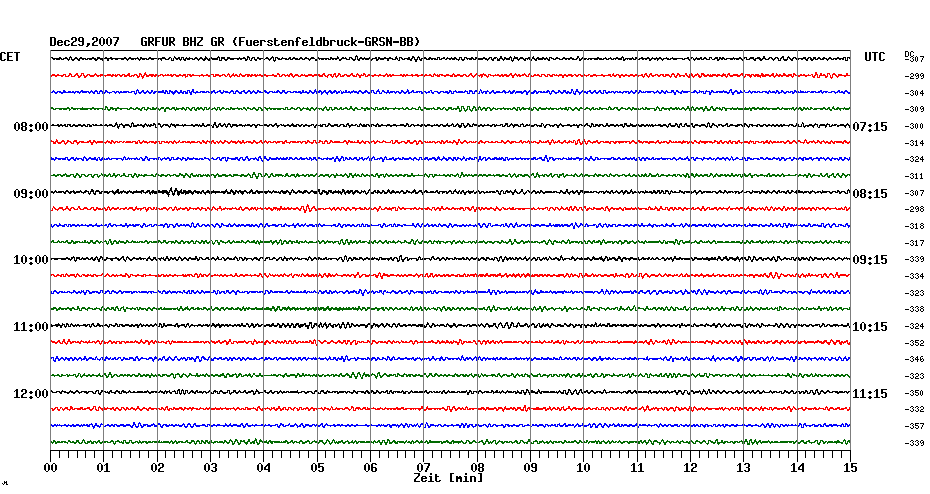Click the DC offset value -357
Image resolution: width=930 pixels, height=494 pixels.
pyautogui.click(x=915, y=426)
